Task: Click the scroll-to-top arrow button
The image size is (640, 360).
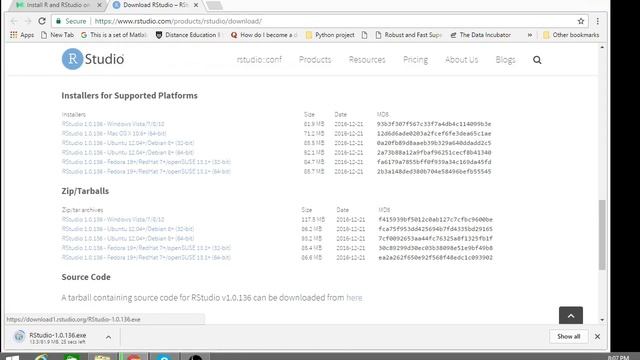Action: pos(571,316)
